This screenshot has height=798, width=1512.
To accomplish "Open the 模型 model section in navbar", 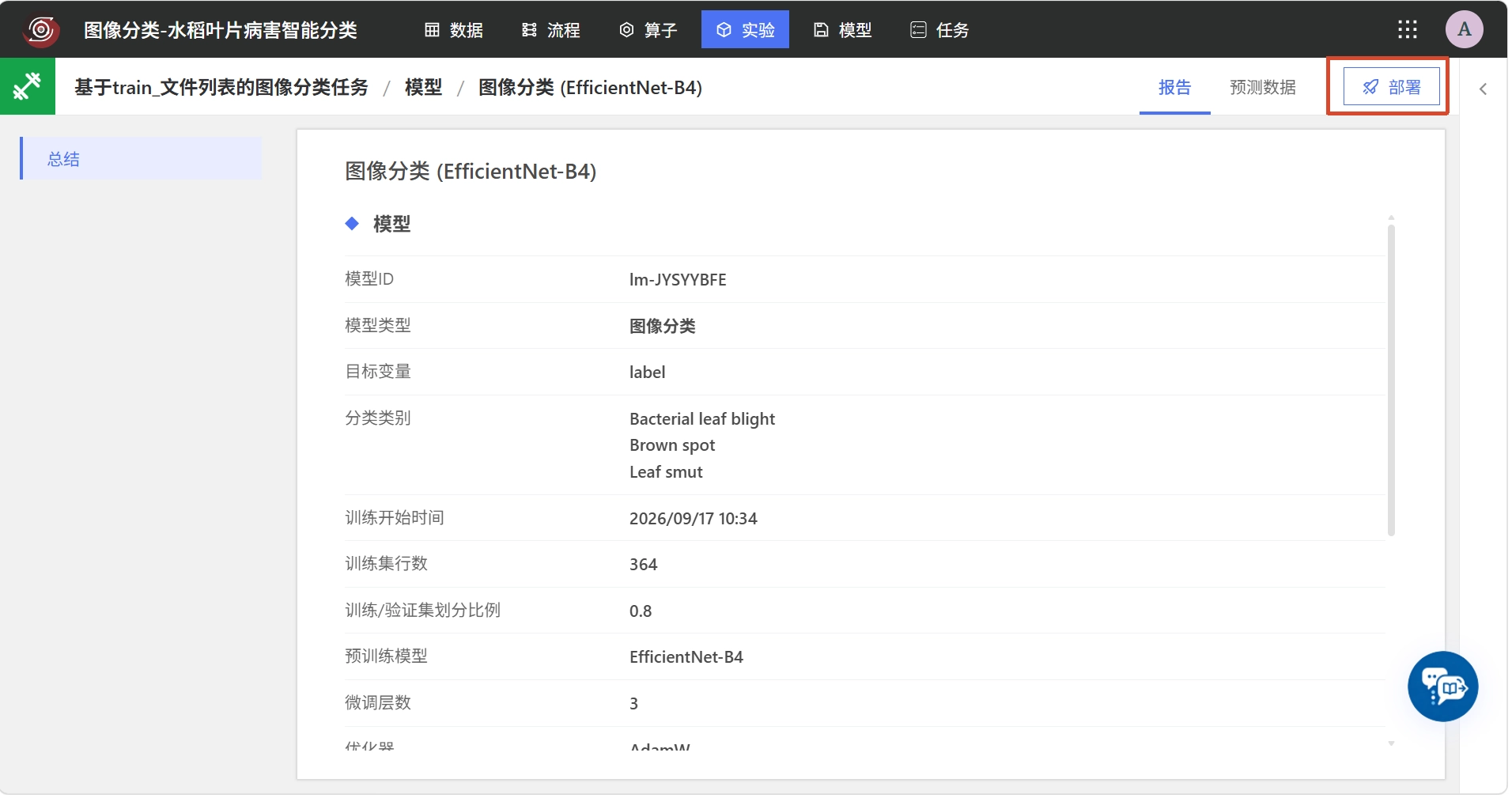I will [x=843, y=30].
